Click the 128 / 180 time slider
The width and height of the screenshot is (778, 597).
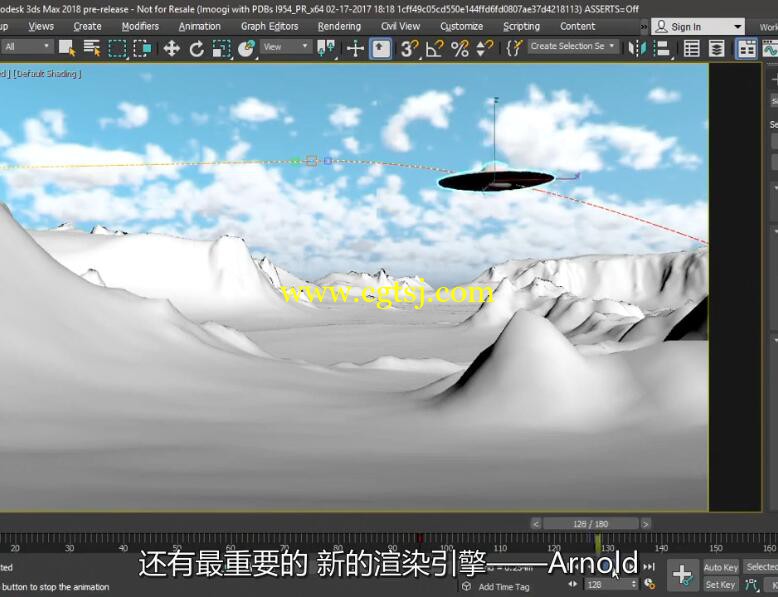pos(590,524)
